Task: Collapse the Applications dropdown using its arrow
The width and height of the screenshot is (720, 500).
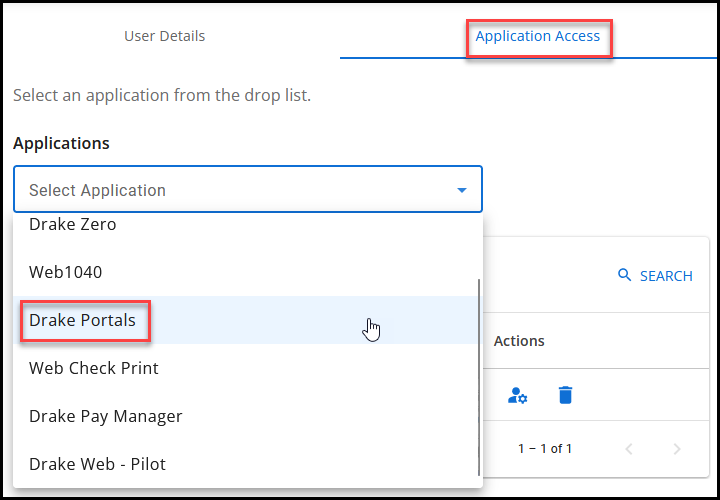Action: [x=461, y=190]
